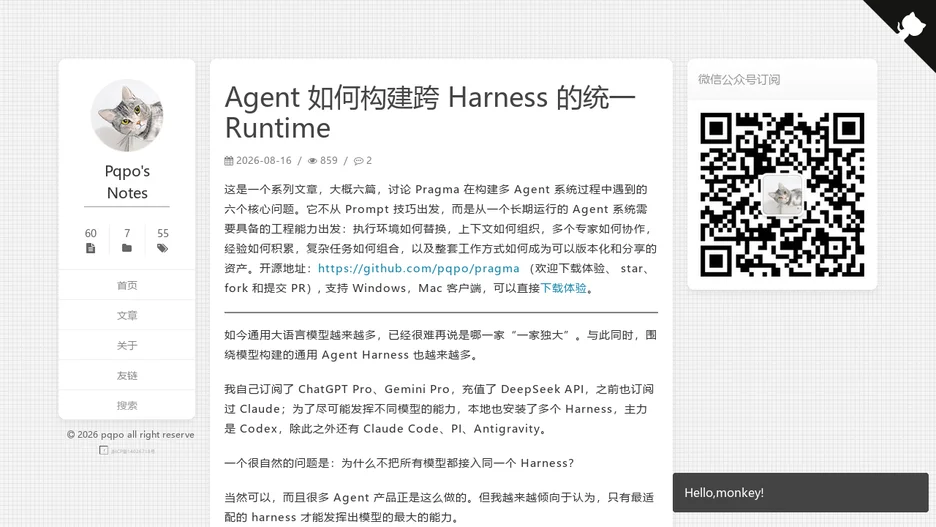The height and width of the screenshot is (527, 936).
Task: Open the github.com/pqpo/pragma link
Action: pyautogui.click(x=418, y=269)
